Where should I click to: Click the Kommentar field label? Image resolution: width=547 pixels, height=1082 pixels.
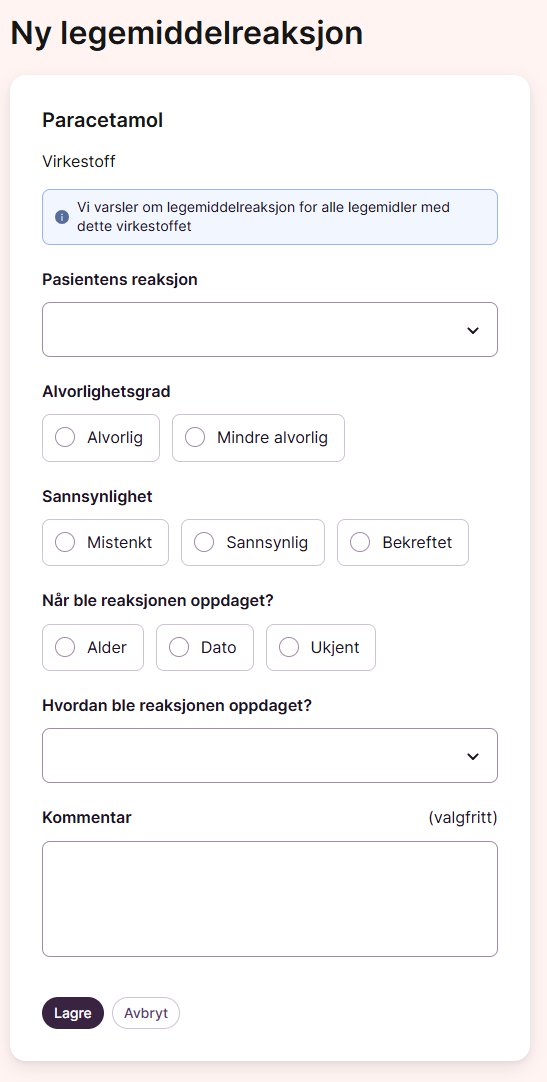coord(87,818)
